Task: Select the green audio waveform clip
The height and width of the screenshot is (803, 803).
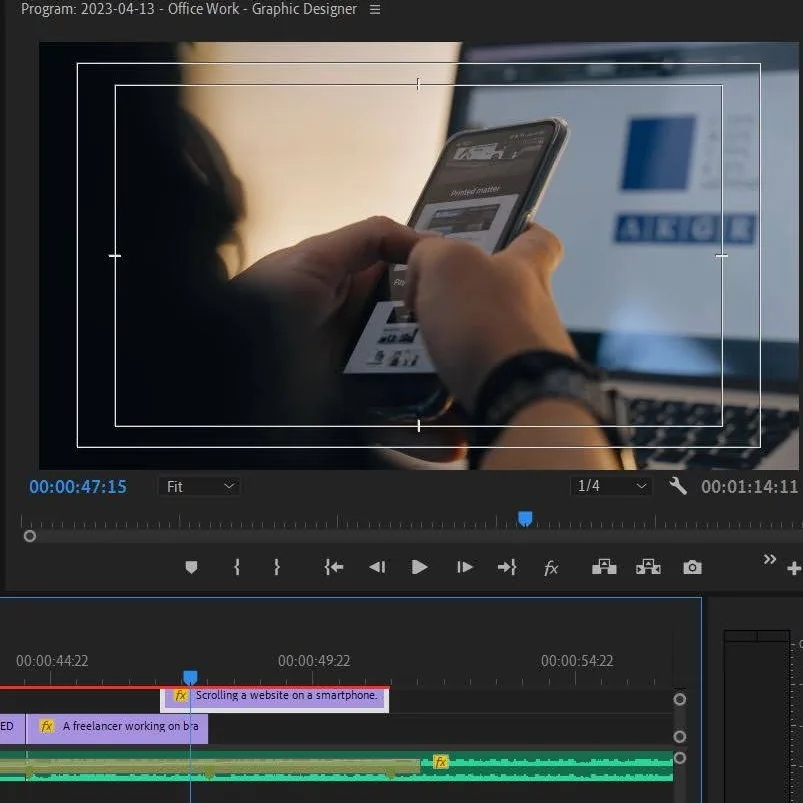Action: (336, 766)
